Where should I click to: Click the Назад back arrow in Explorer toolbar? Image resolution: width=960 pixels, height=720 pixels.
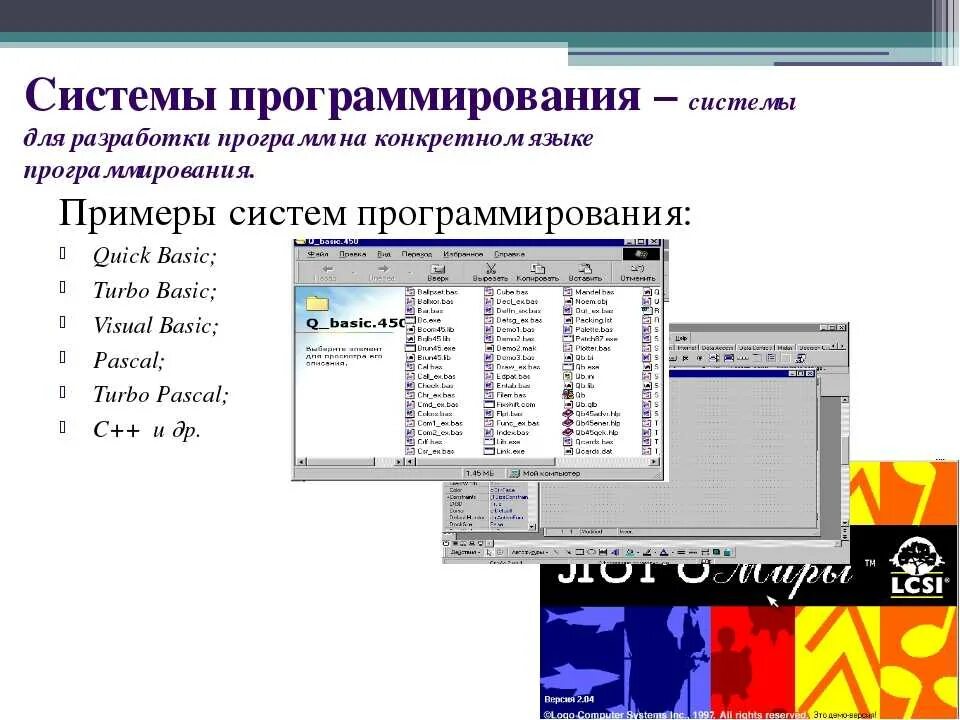click(x=328, y=269)
